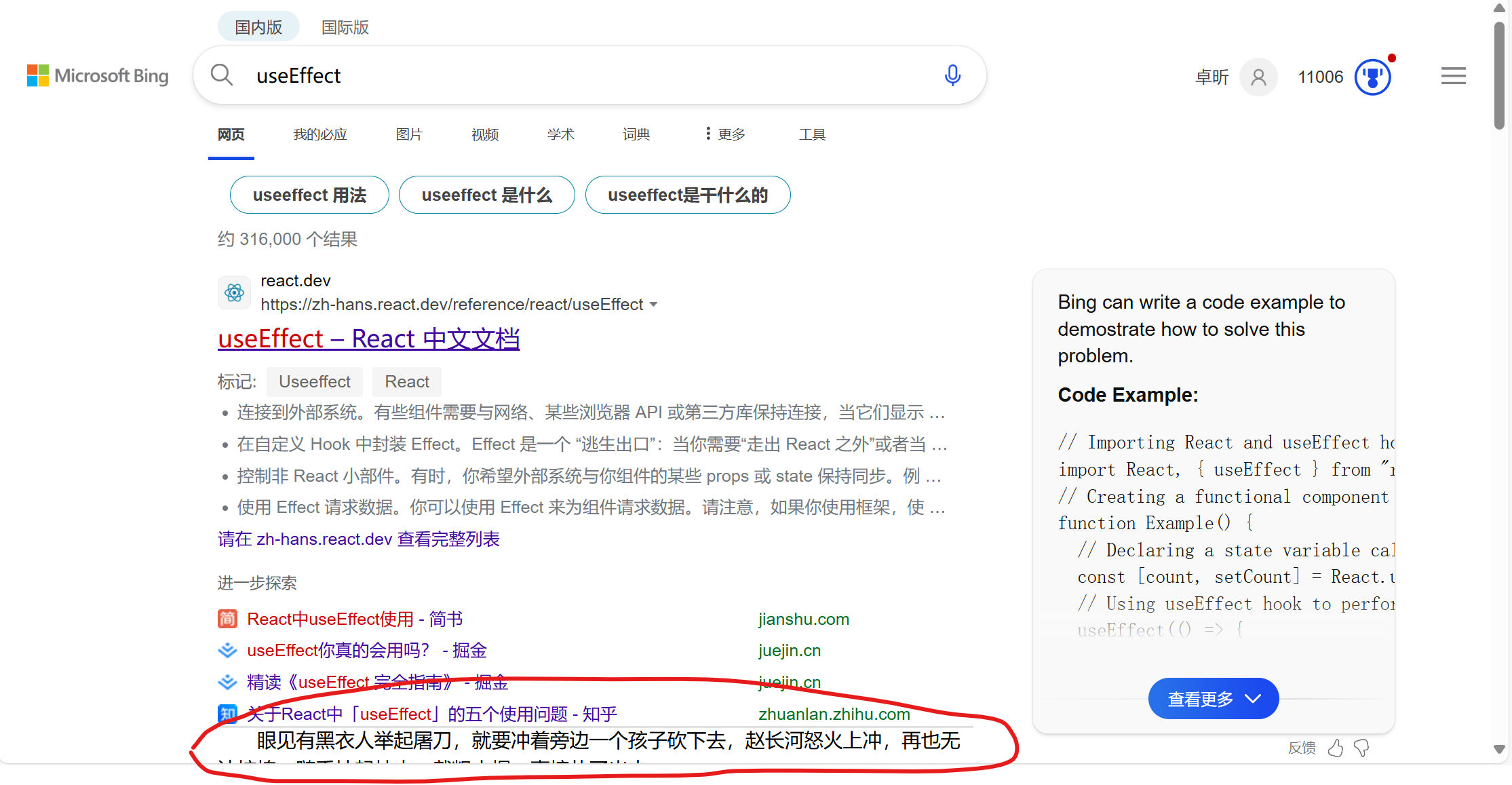The image size is (1512, 785).
Task: Click the 11006 rewards points
Action: coord(1320,77)
